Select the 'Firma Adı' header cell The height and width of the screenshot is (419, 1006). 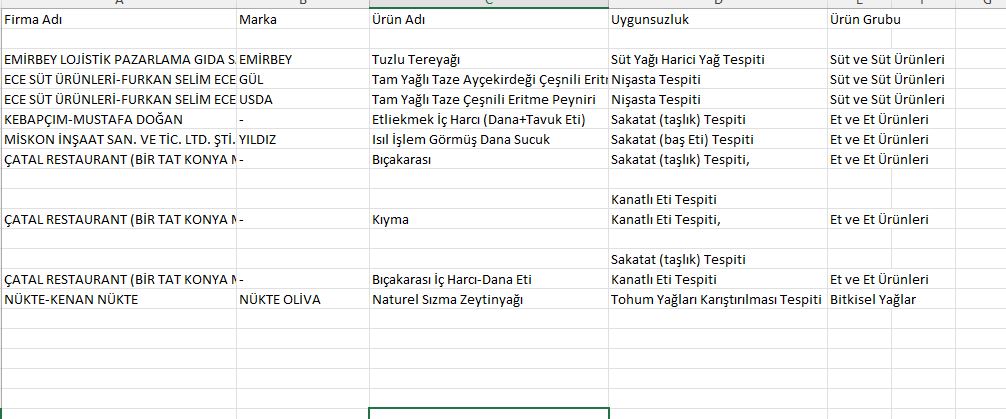(119, 19)
